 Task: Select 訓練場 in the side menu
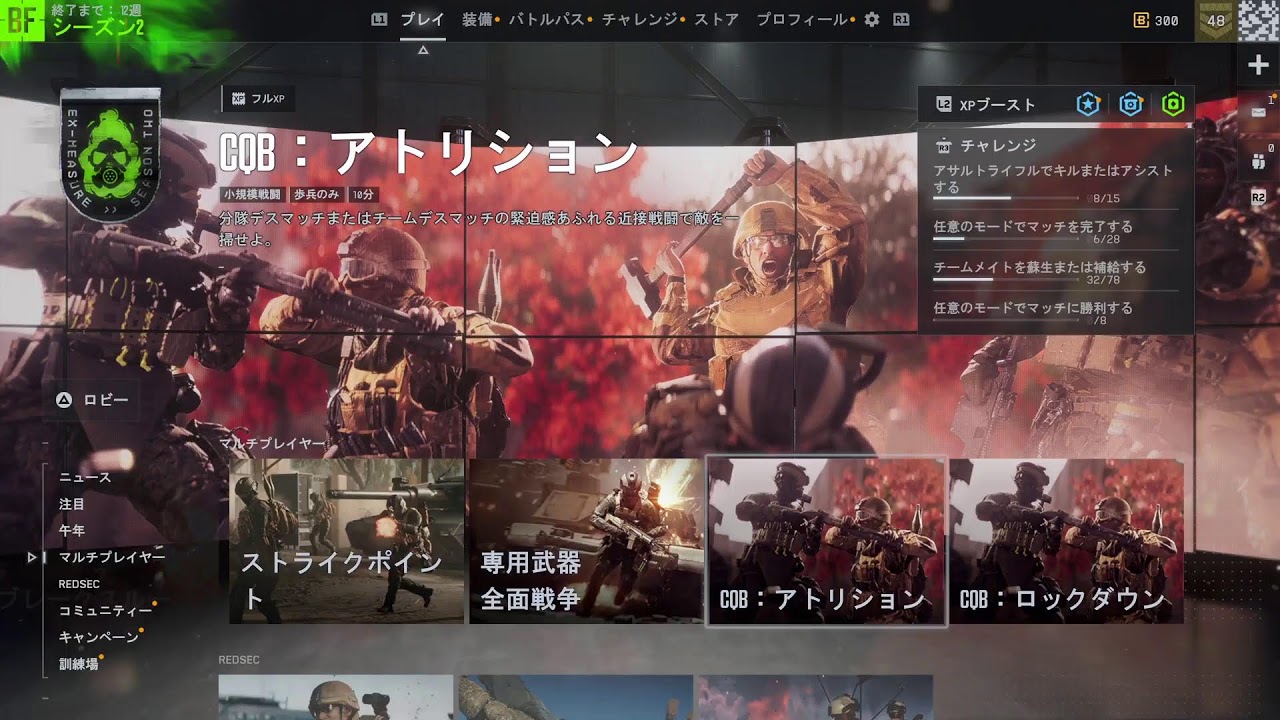pos(78,663)
